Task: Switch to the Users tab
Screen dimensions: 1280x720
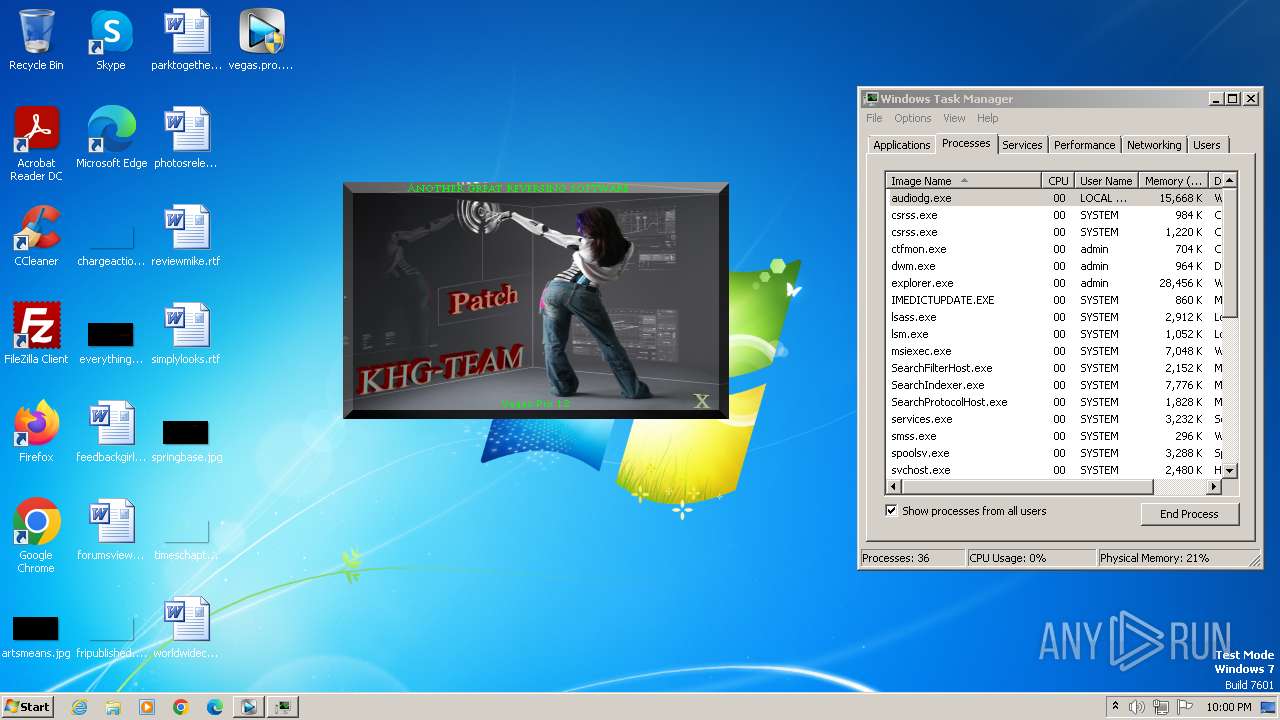Action: point(1206,145)
